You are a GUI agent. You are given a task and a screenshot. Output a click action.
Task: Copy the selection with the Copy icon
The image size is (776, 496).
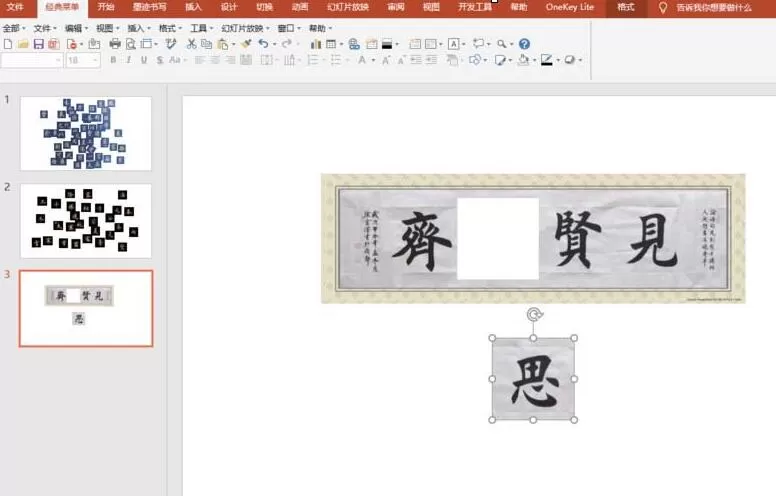click(x=206, y=44)
